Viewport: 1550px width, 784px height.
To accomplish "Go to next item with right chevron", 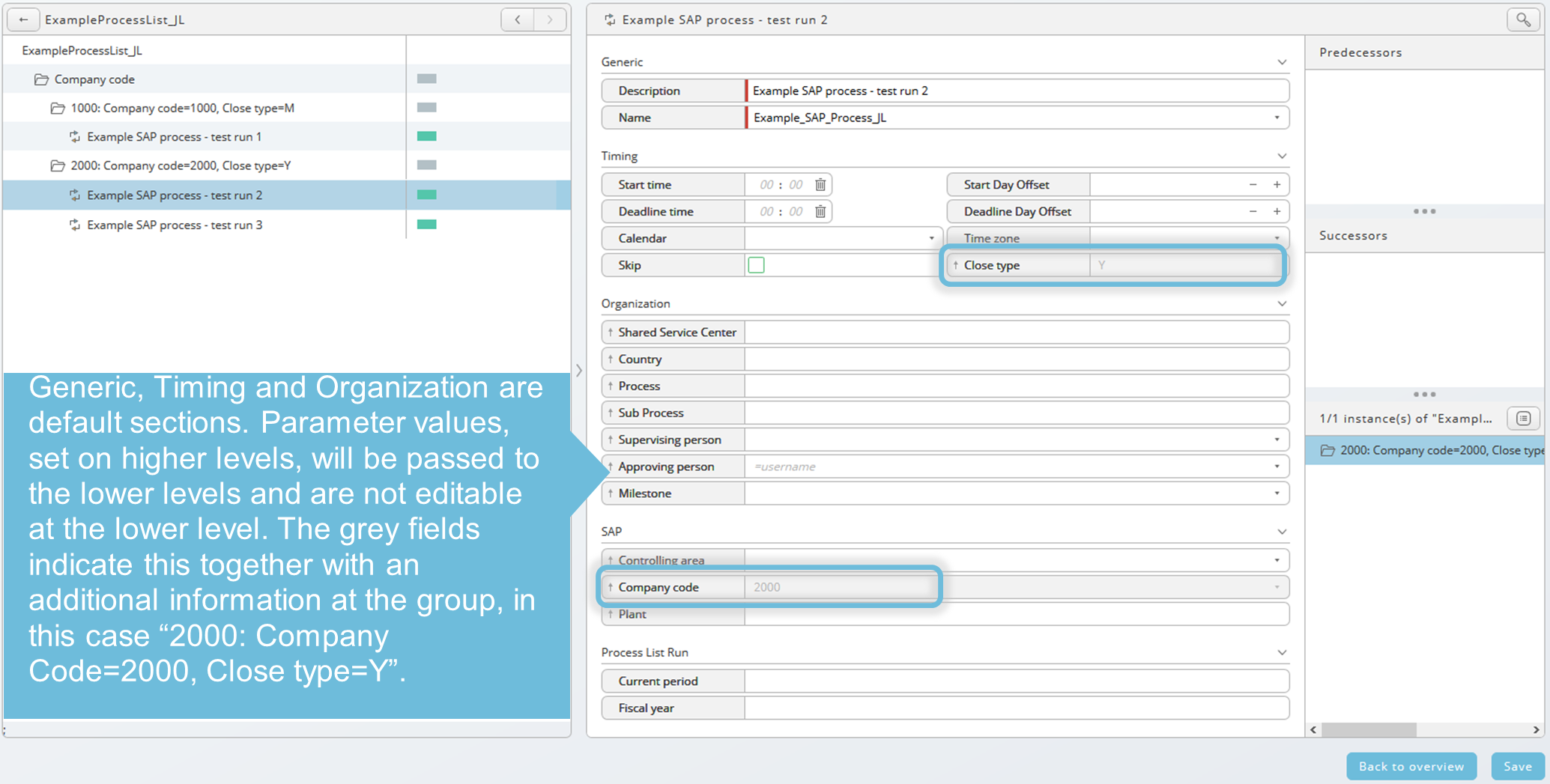I will (x=551, y=19).
